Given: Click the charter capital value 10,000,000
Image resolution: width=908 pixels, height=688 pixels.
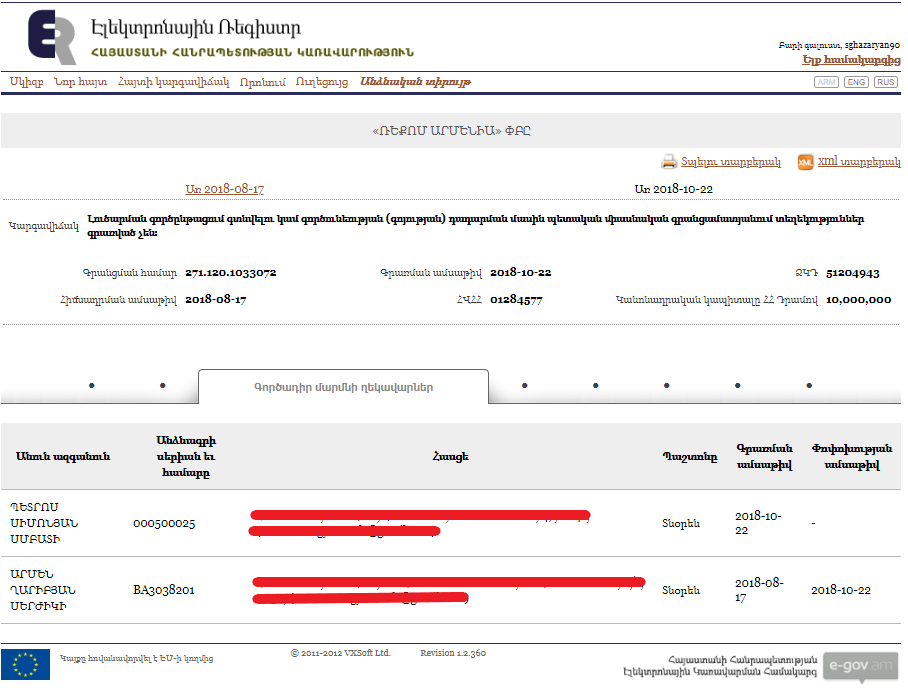Looking at the screenshot, I should click(x=858, y=300).
